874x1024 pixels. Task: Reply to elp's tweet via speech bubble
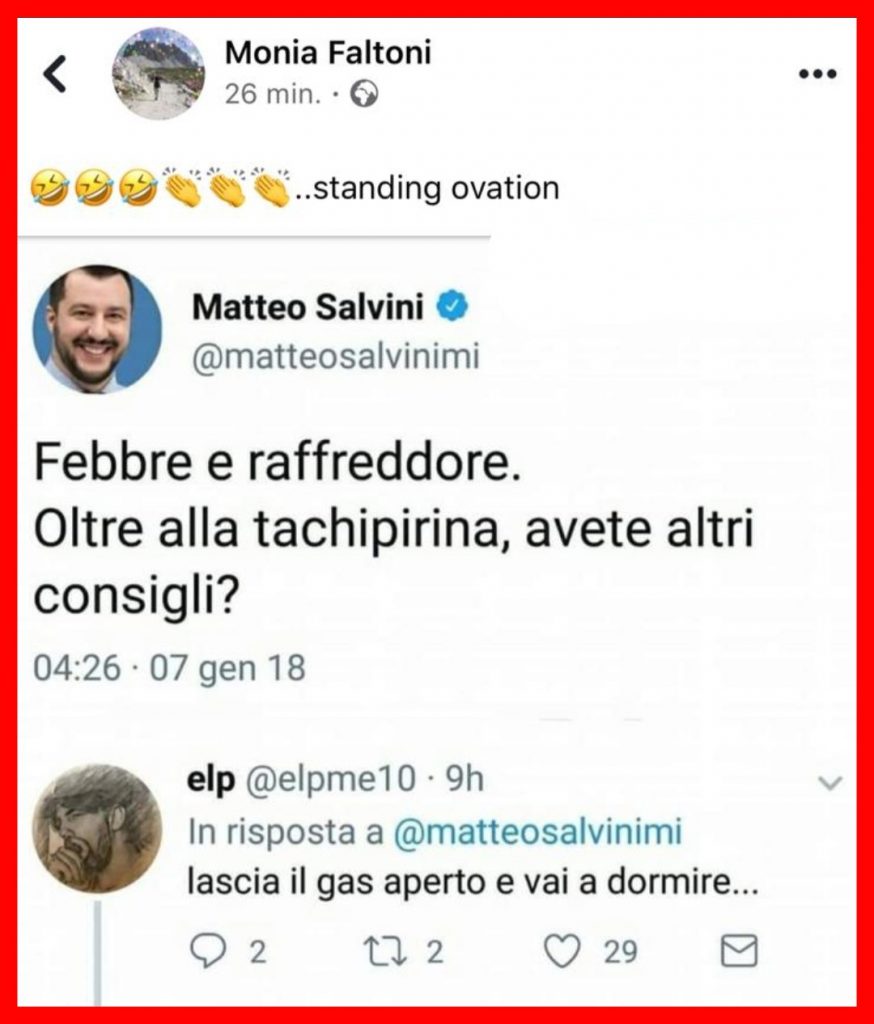coord(207,951)
